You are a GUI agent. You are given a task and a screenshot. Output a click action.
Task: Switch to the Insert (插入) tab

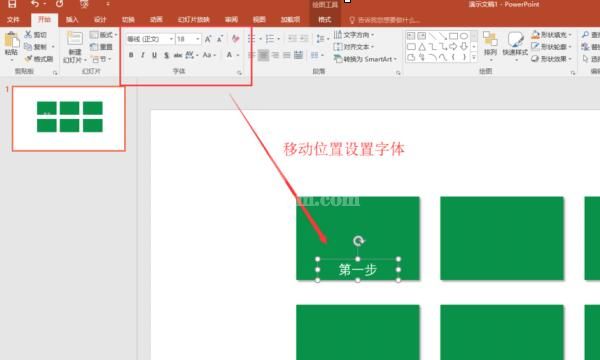tap(72, 20)
